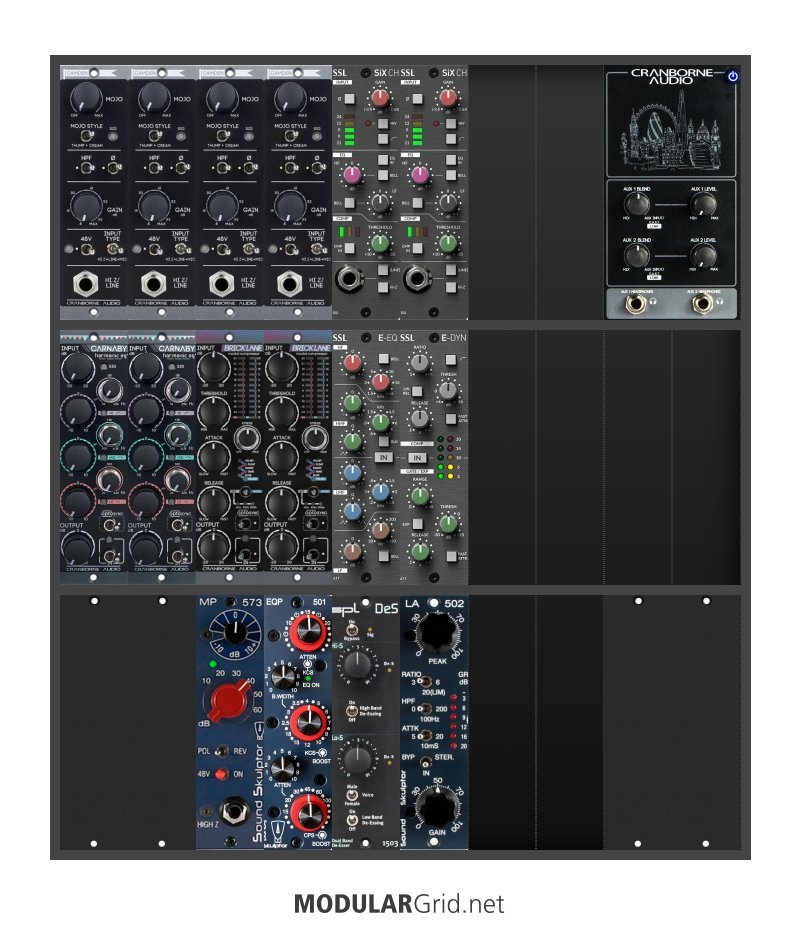Adjust the AUX 2 BLEND knob
The height and width of the screenshot is (925, 800).
point(637,255)
